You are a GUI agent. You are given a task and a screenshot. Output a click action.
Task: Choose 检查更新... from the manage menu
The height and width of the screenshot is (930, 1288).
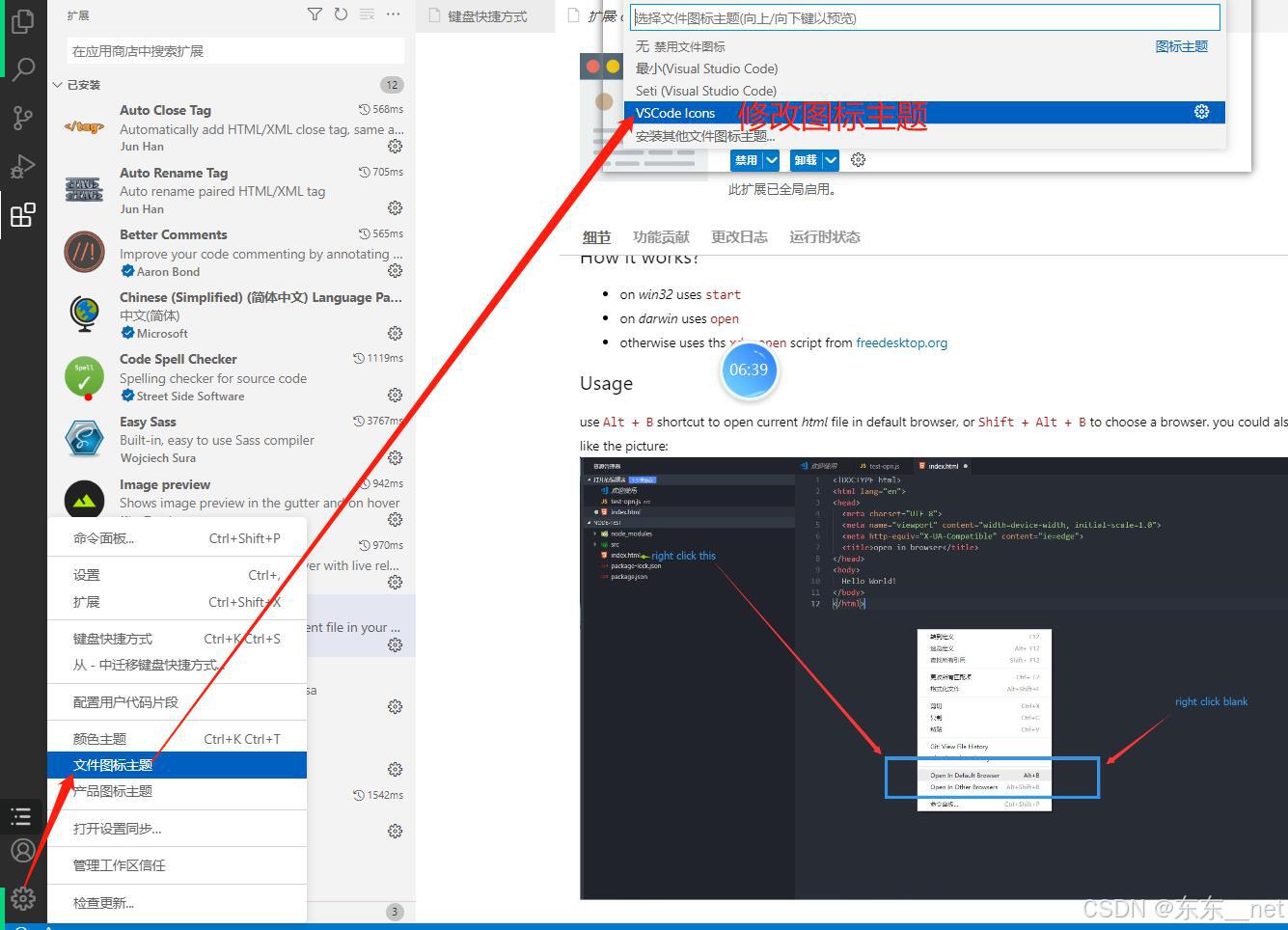click(x=177, y=903)
